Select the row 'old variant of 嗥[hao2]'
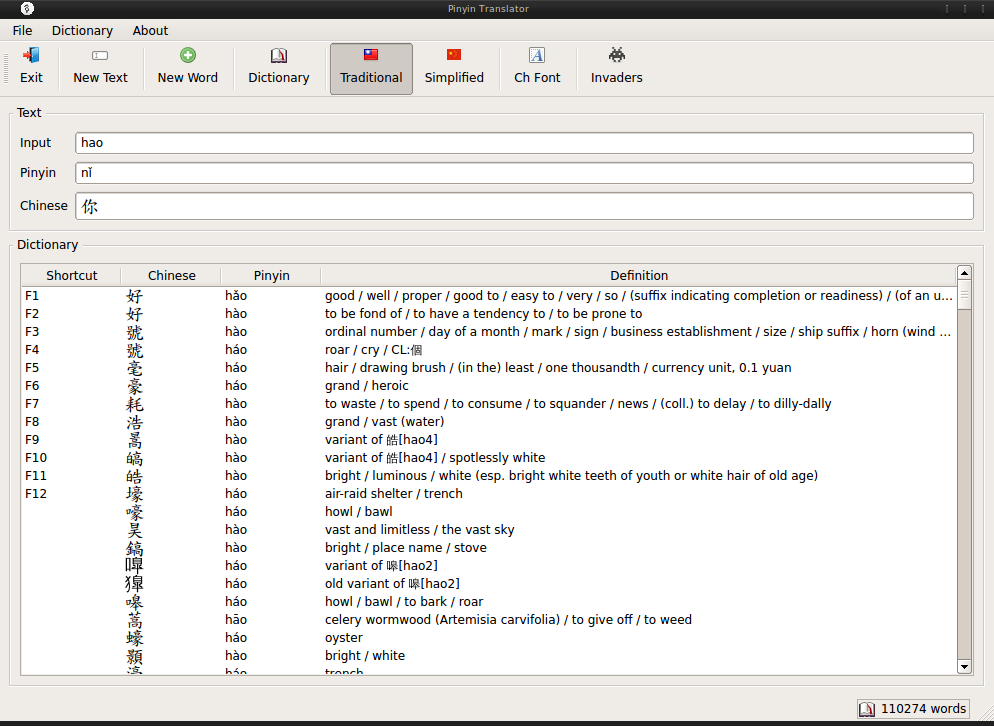This screenshot has width=994, height=726. point(489,583)
